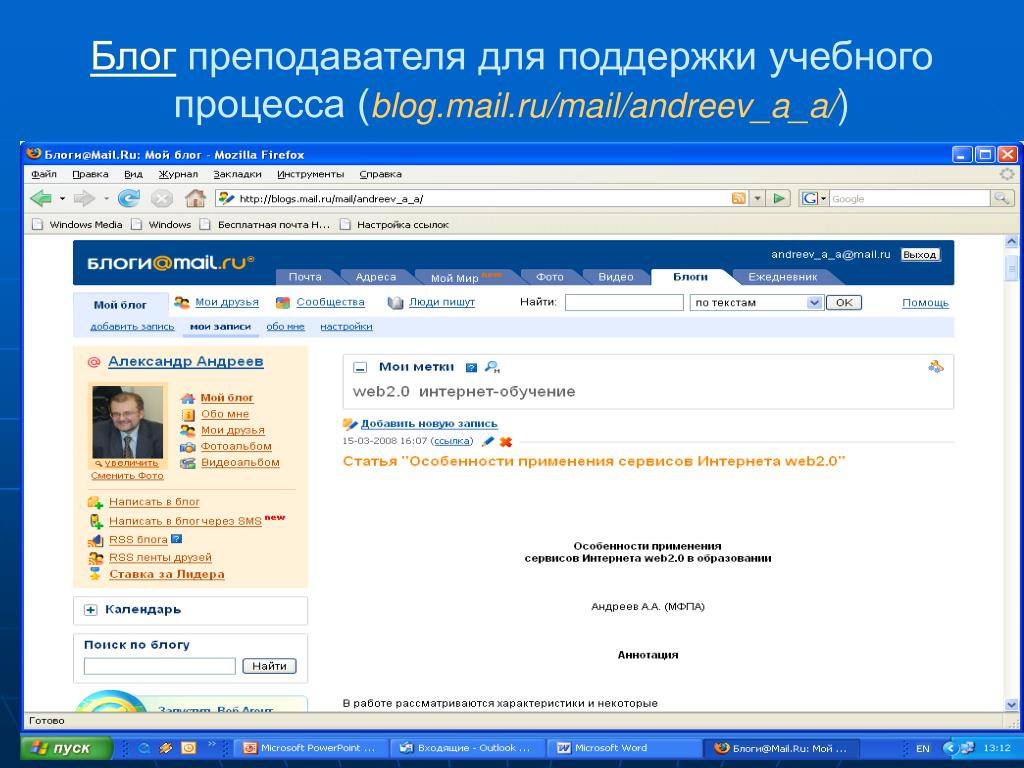Click the Найти search text field
Image resolution: width=1024 pixels, height=768 pixels.
point(624,302)
